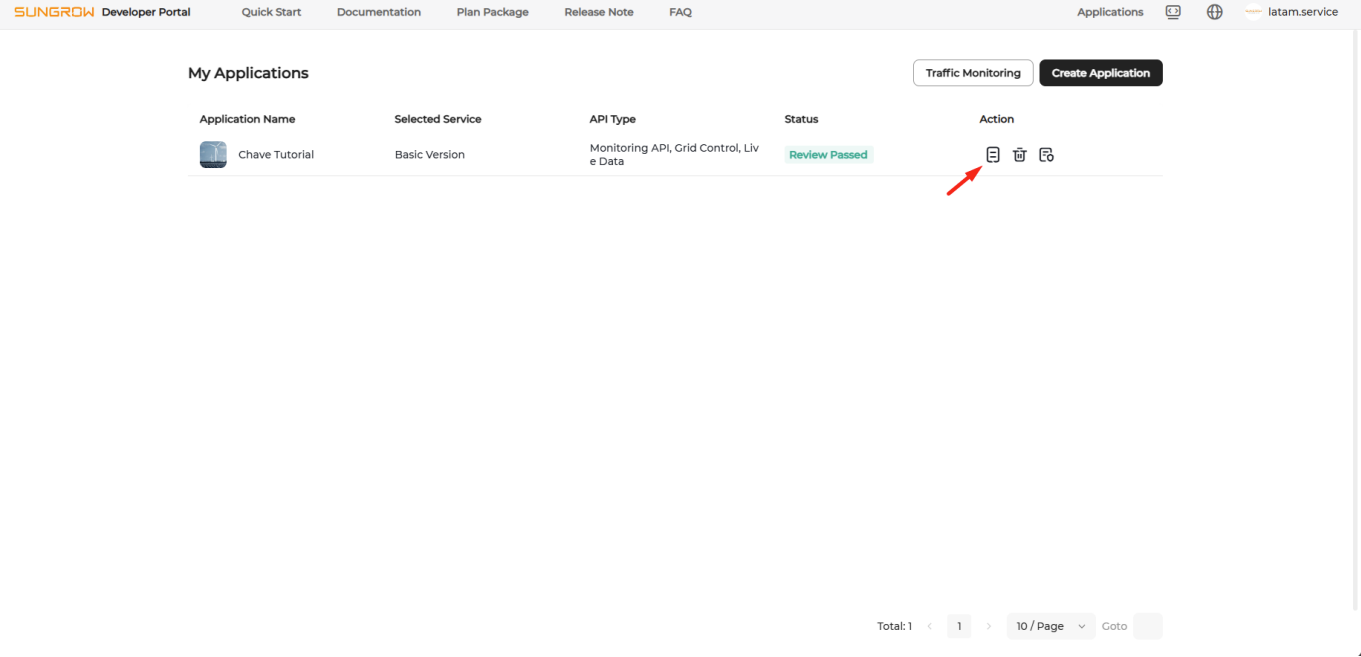Viewport: 1361px width, 657px height.
Task: Open the Documentation menu item
Action: click(379, 12)
